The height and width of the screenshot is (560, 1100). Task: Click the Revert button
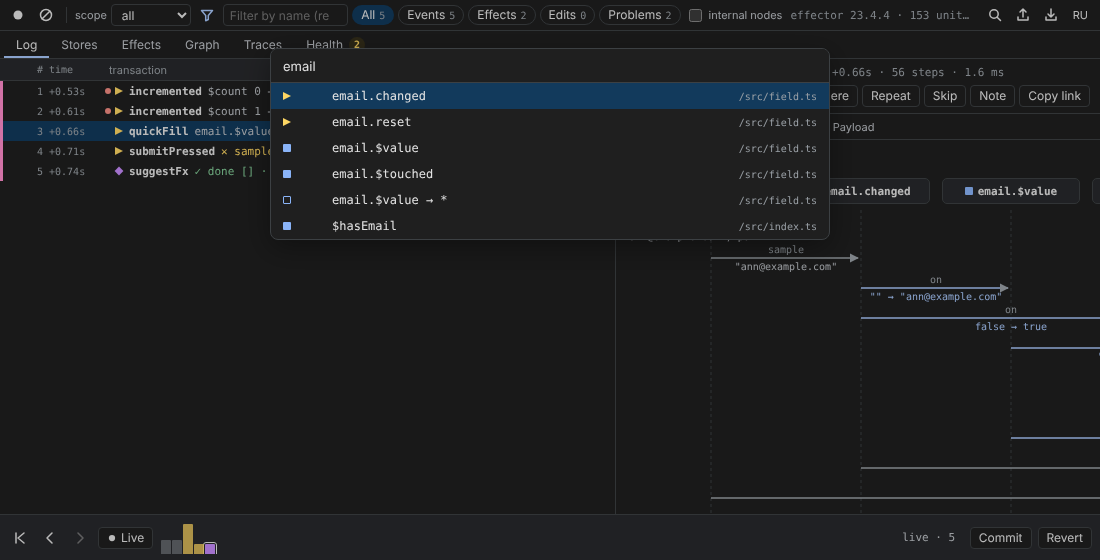coord(1064,538)
